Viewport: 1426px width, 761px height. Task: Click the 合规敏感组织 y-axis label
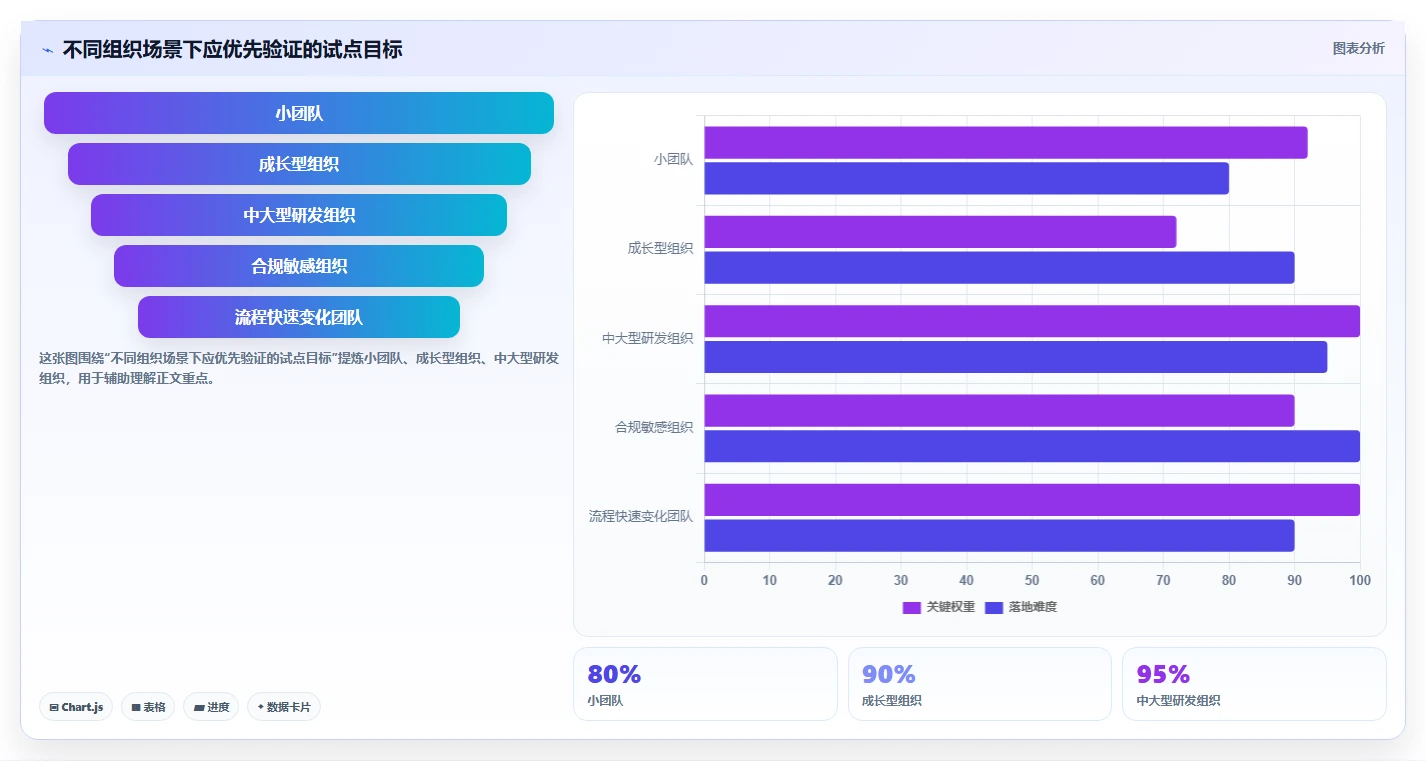(x=654, y=427)
